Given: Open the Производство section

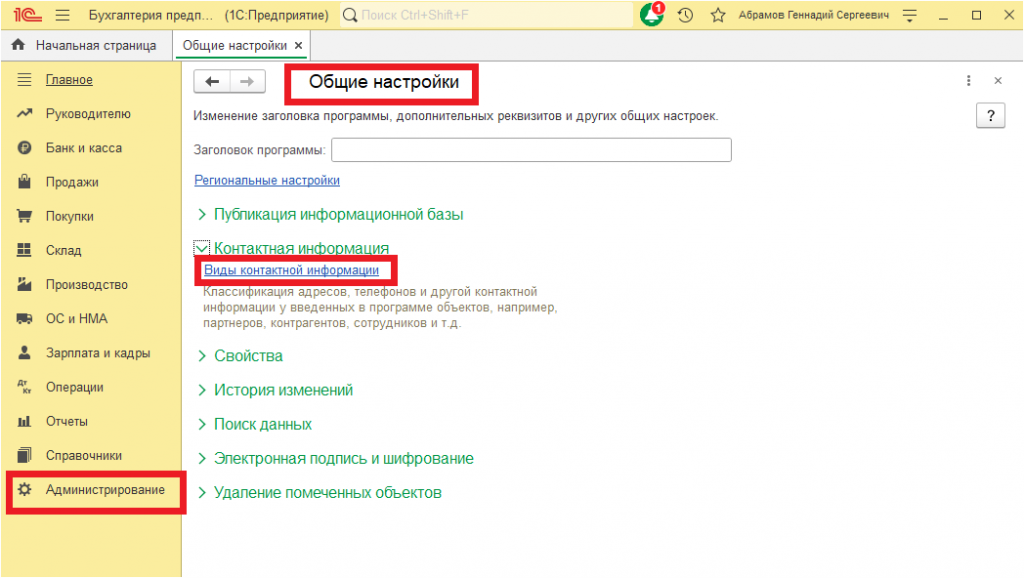Looking at the screenshot, I should tap(87, 285).
